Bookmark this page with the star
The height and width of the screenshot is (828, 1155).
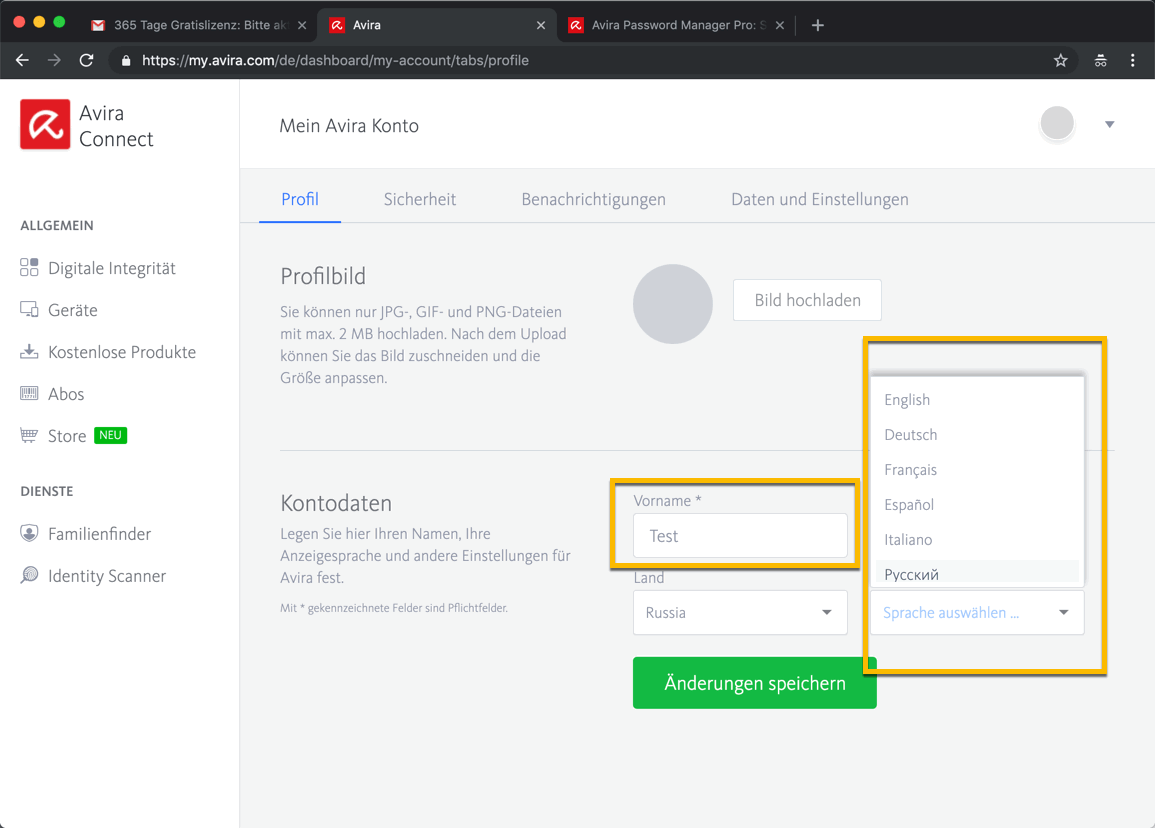1060,60
